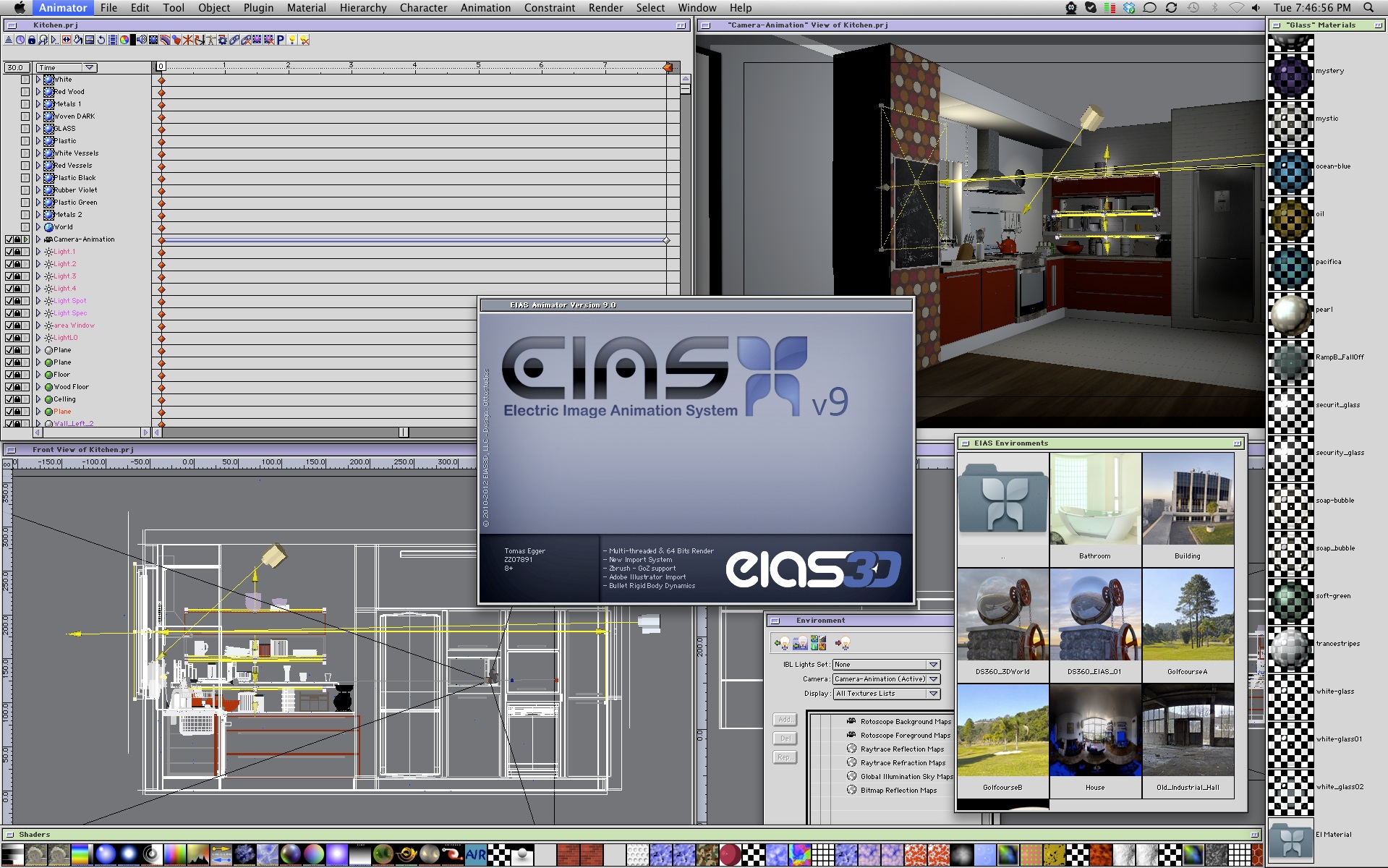
Task: Click the circular reset arrow toolbar icon
Action: click(x=101, y=40)
